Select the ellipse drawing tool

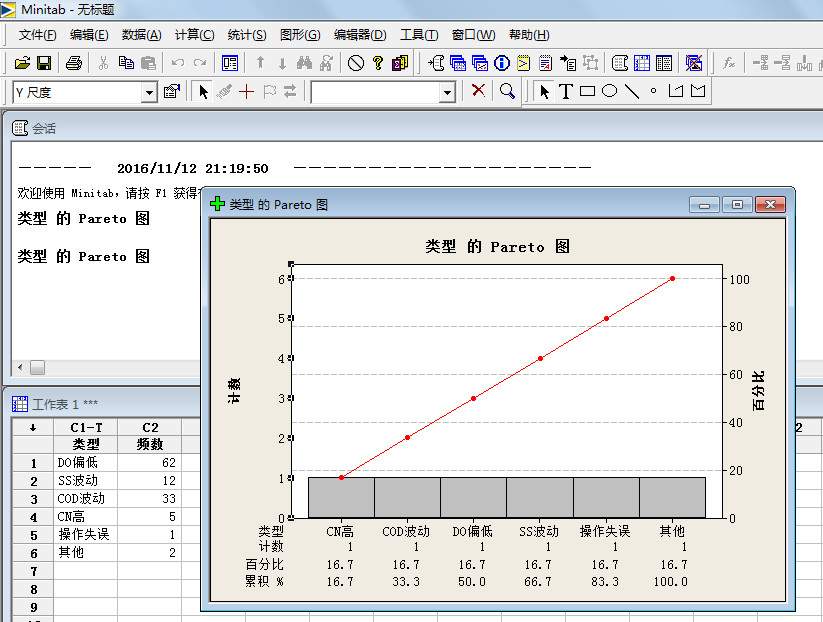point(609,91)
